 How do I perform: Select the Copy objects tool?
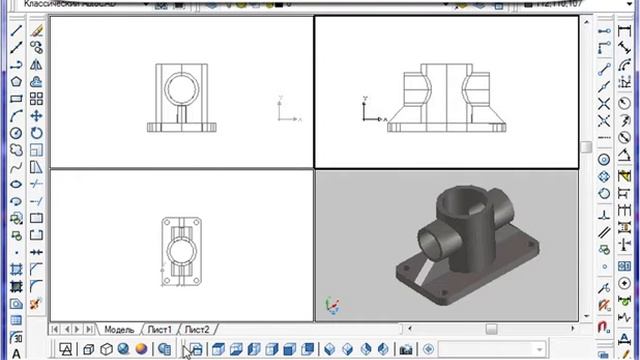point(36,47)
